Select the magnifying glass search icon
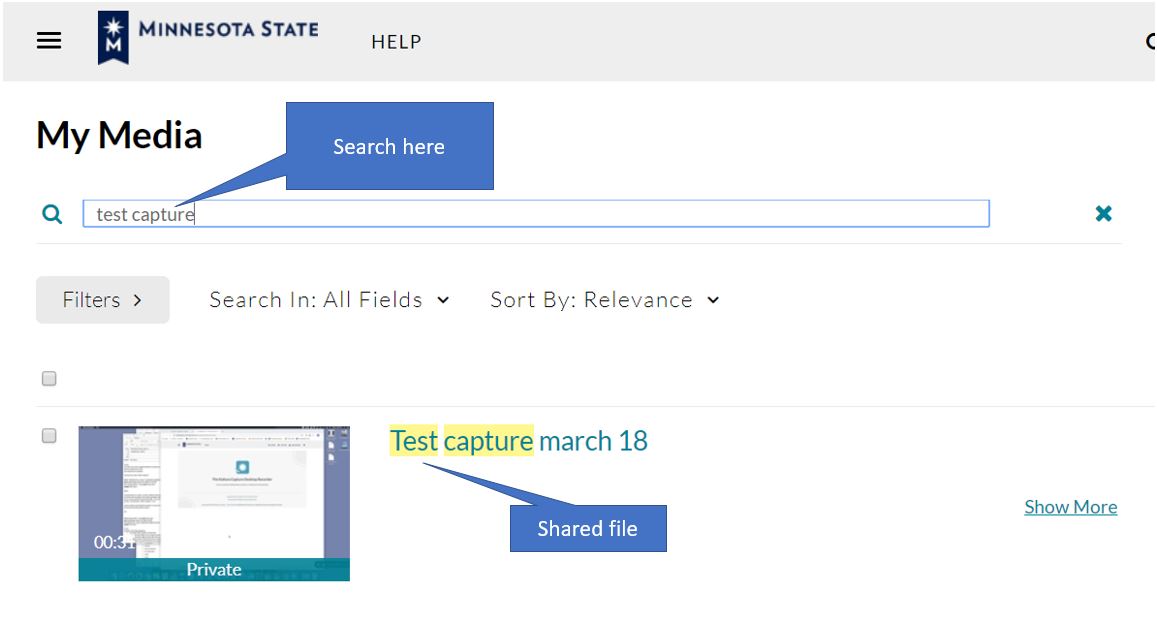 click(x=51, y=213)
